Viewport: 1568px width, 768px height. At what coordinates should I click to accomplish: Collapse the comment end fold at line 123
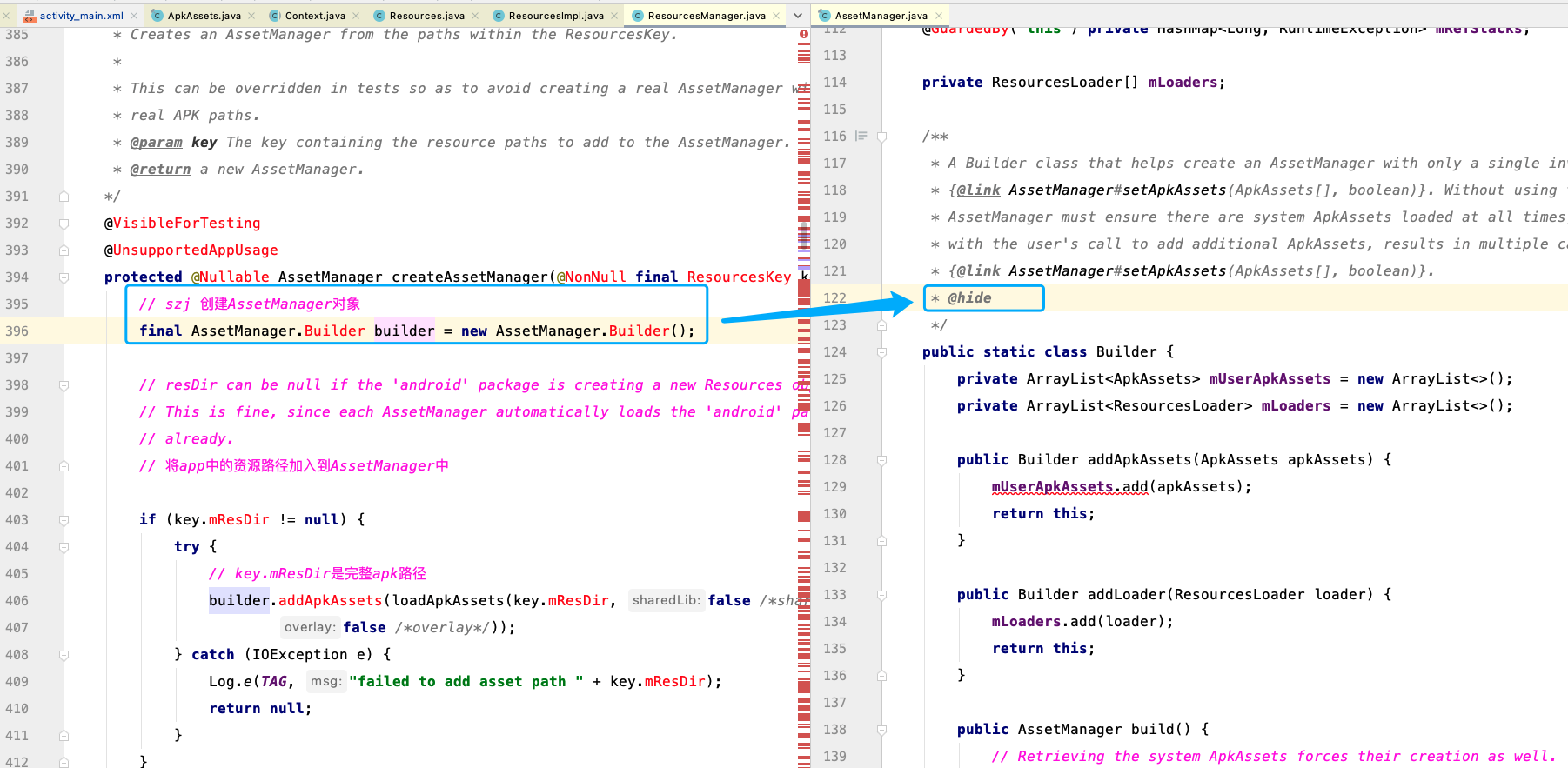[881, 325]
